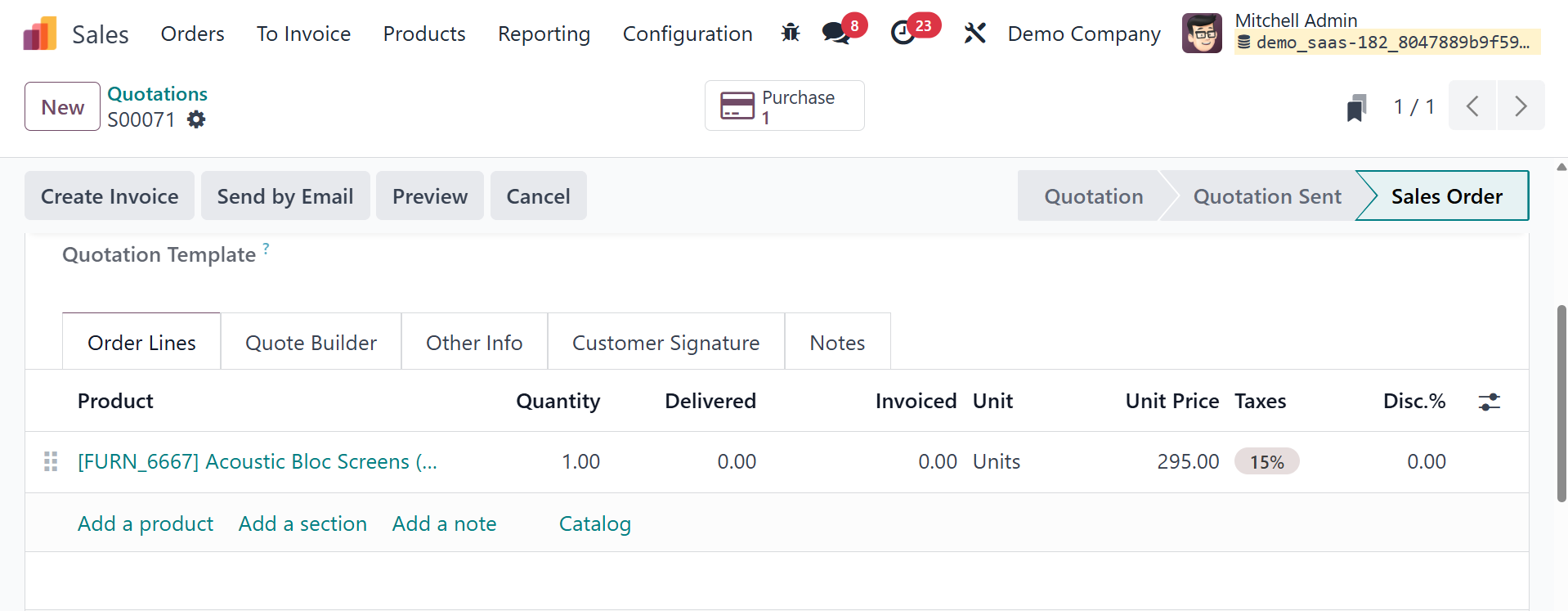Go to next record with right chevron
Viewport: 1568px width, 611px height.
click(1521, 106)
